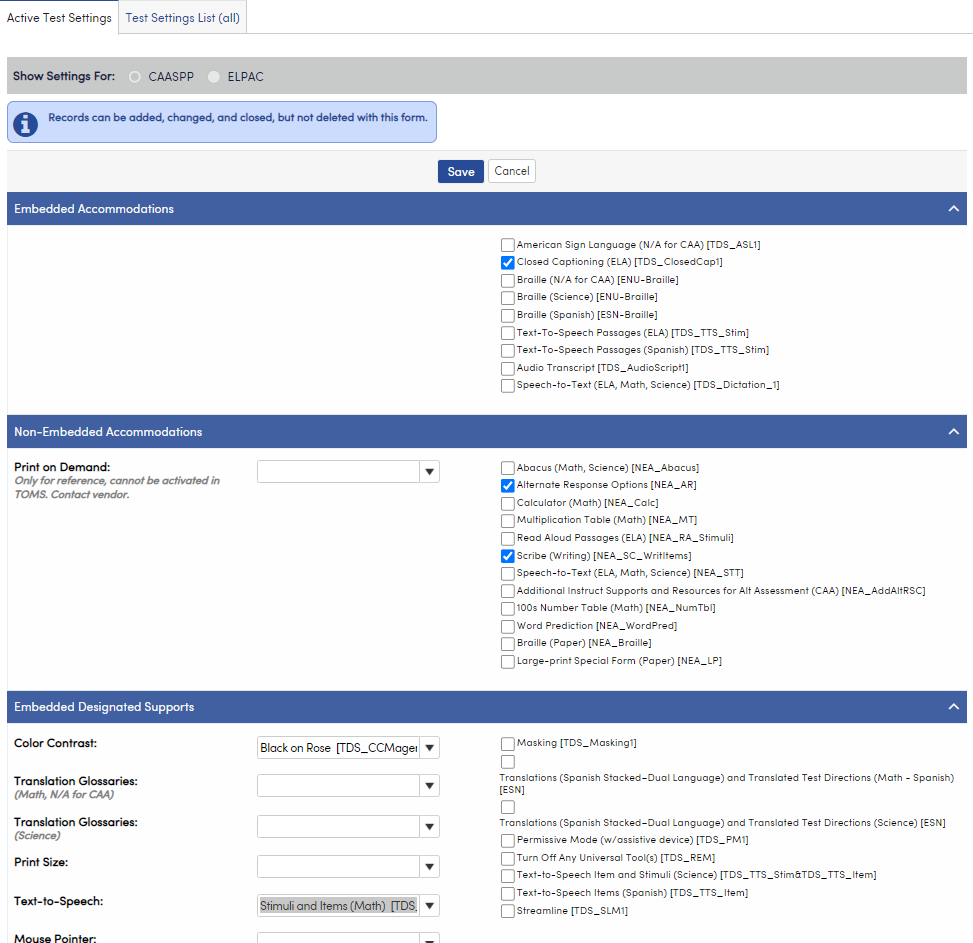This screenshot has height=943, width=973.
Task: Open the Translation Glossaries (Science) dropdown
Action: click(429, 826)
